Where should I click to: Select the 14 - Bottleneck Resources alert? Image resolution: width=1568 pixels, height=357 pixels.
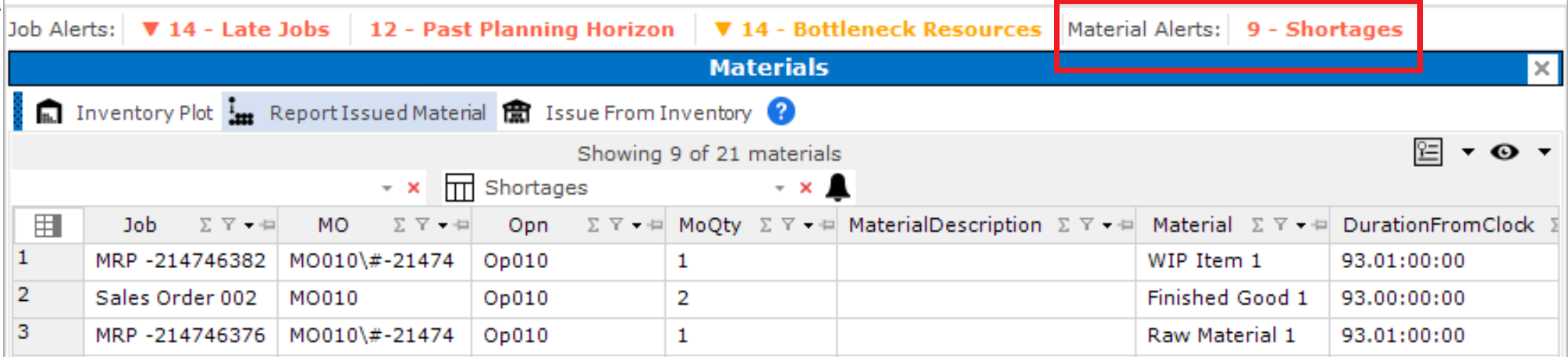878,29
